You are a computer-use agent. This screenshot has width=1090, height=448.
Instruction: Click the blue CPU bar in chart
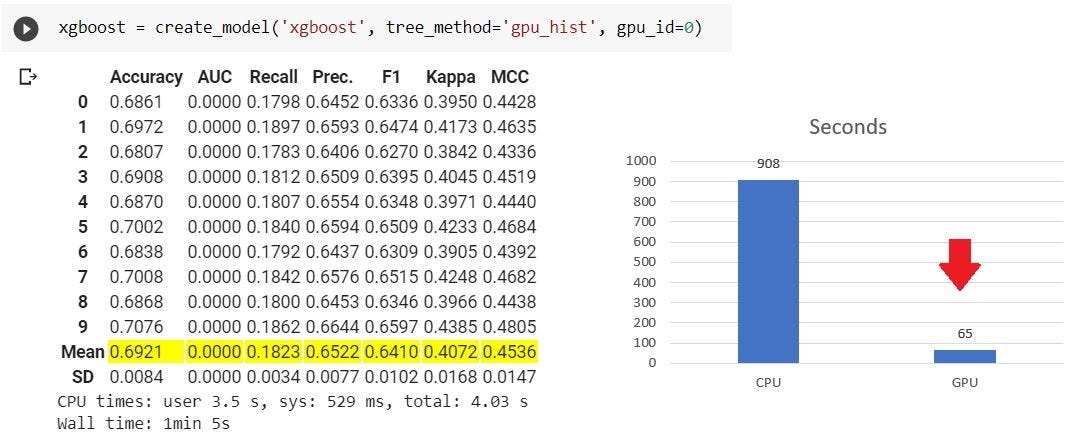tap(768, 271)
